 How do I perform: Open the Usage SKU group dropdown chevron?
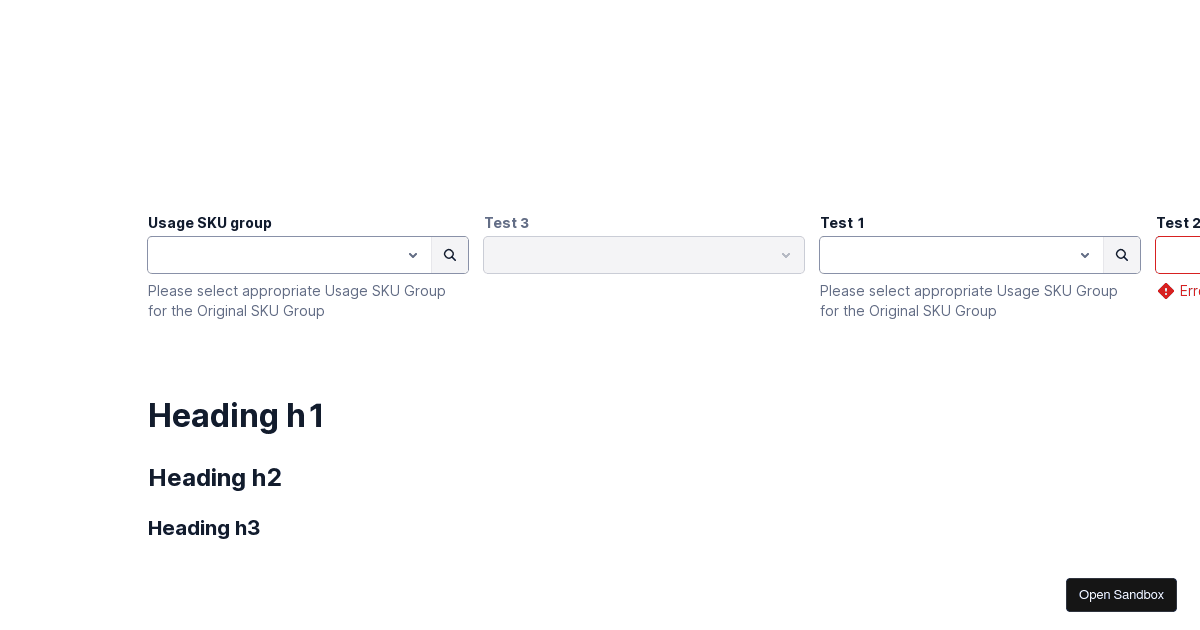(x=413, y=255)
